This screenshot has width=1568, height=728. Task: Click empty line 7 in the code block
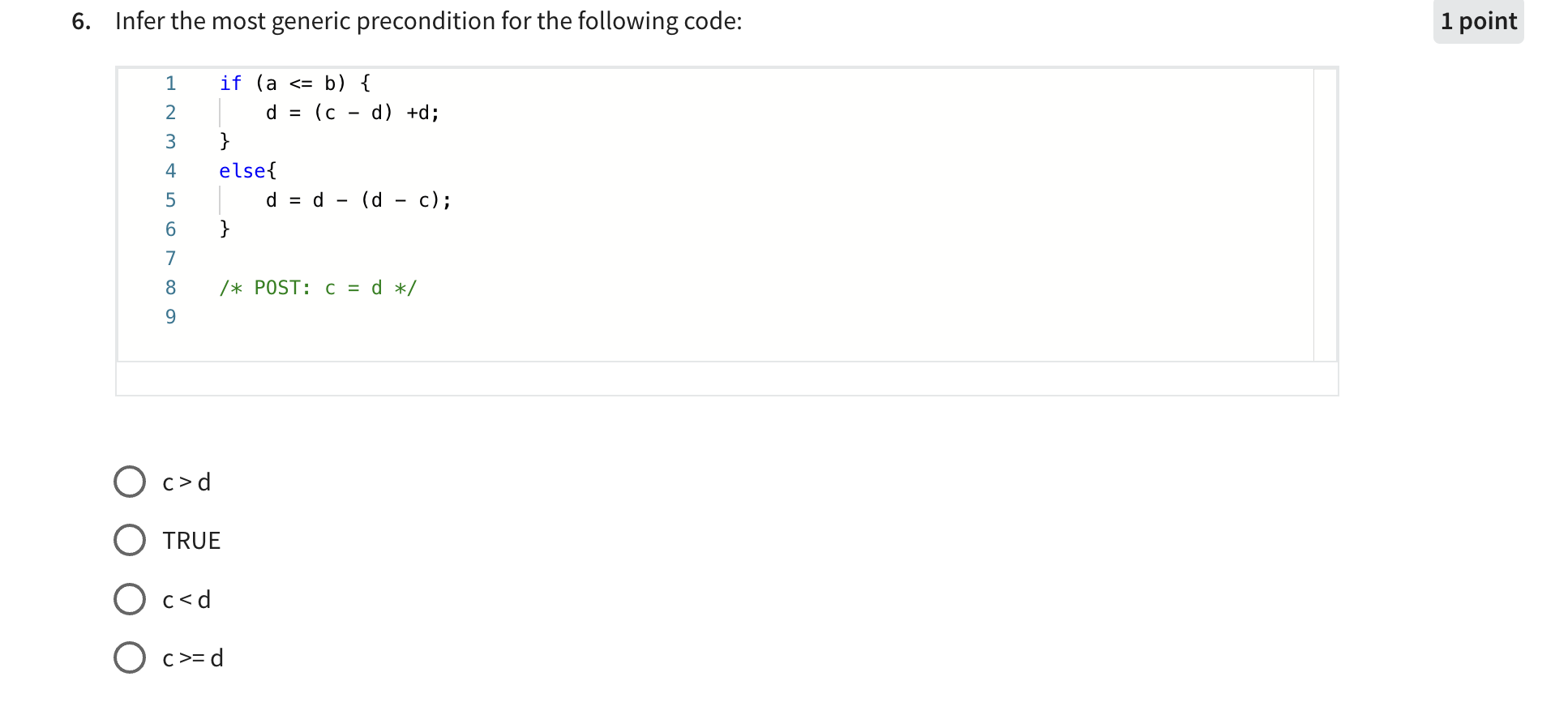(324, 258)
